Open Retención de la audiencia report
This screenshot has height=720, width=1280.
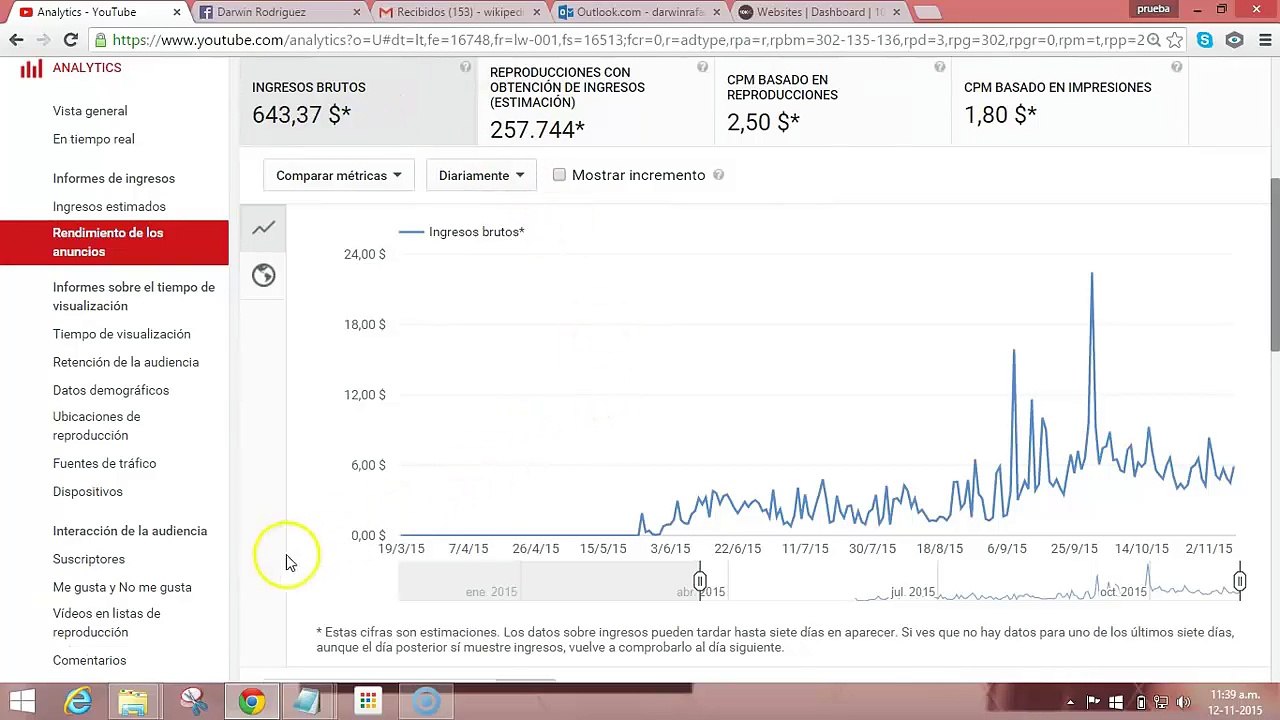[126, 362]
